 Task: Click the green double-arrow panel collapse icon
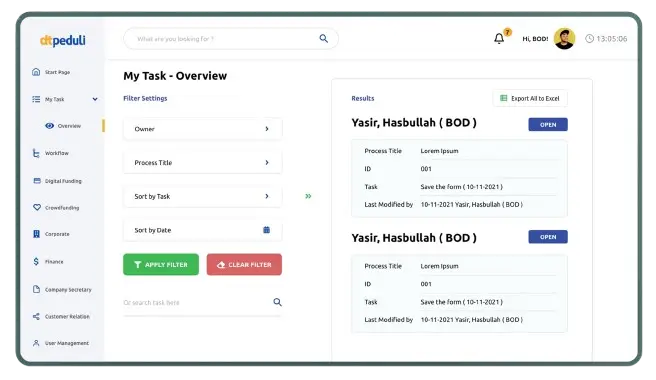click(308, 196)
